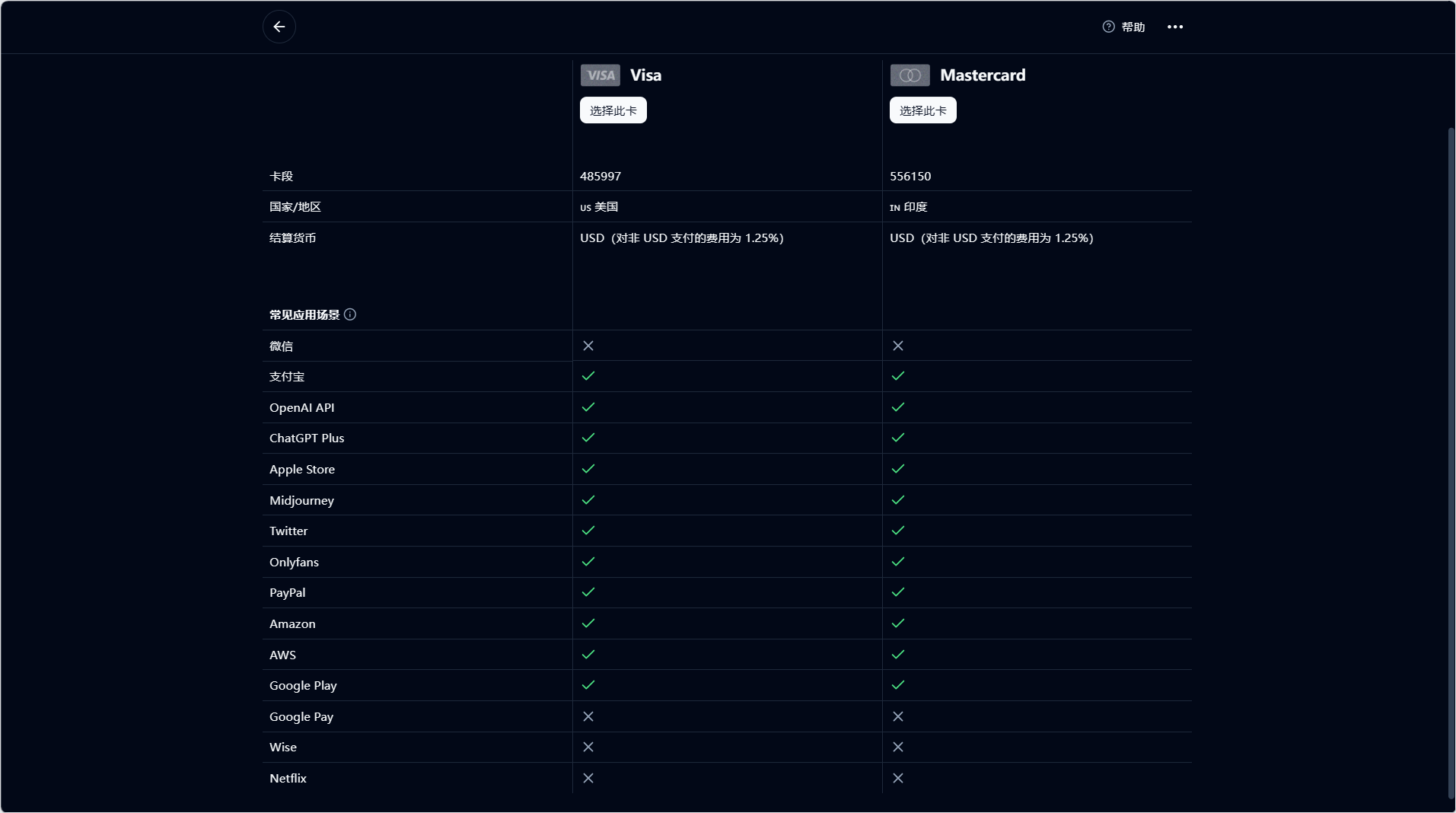Click the Mastercard checkmark for AWS
The width and height of the screenshot is (1456, 813).
point(898,655)
